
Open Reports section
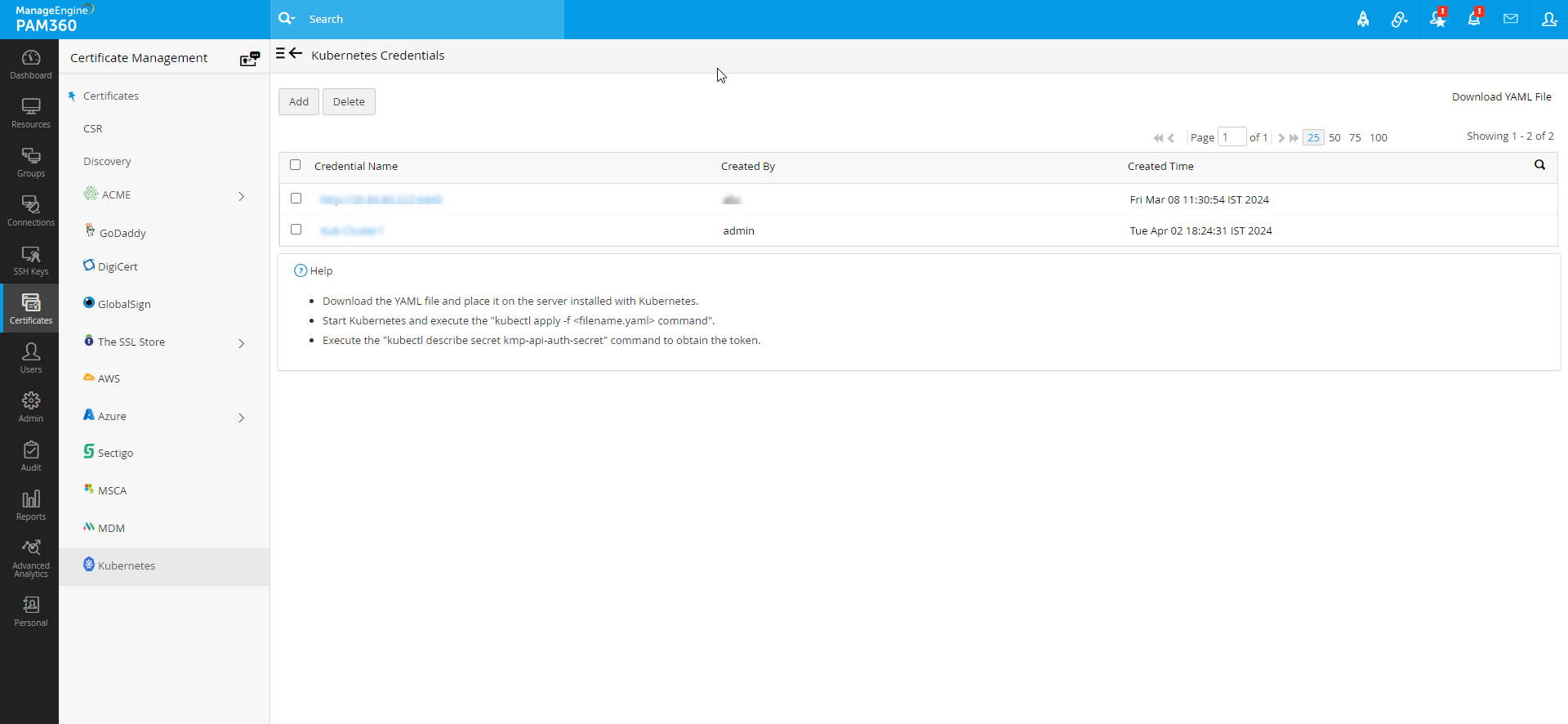tap(30, 505)
